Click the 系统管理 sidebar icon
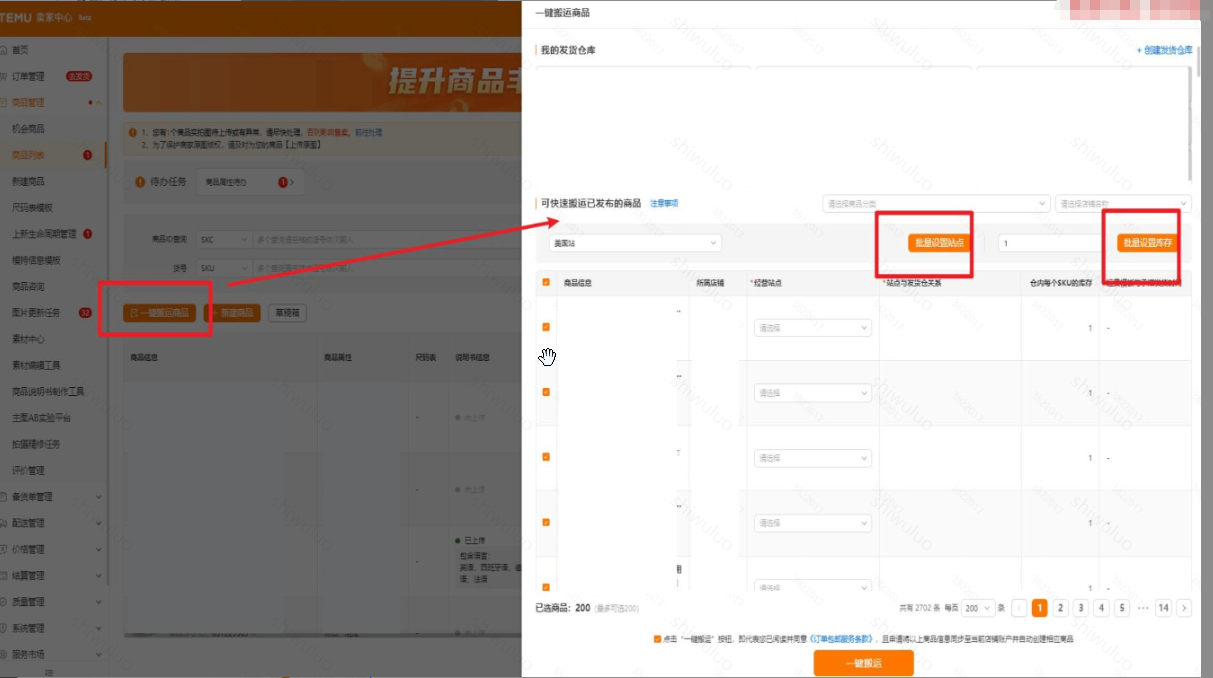Image resolution: width=1213 pixels, height=678 pixels. 5,628
